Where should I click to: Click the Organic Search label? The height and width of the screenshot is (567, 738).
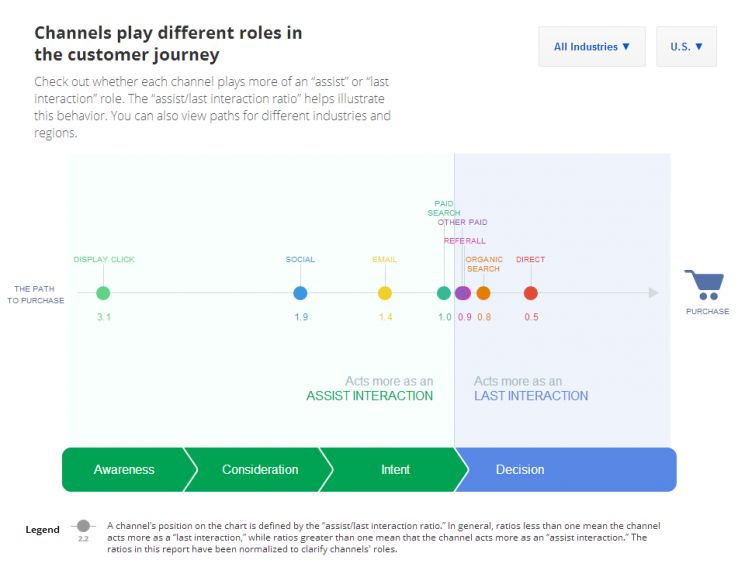484,264
